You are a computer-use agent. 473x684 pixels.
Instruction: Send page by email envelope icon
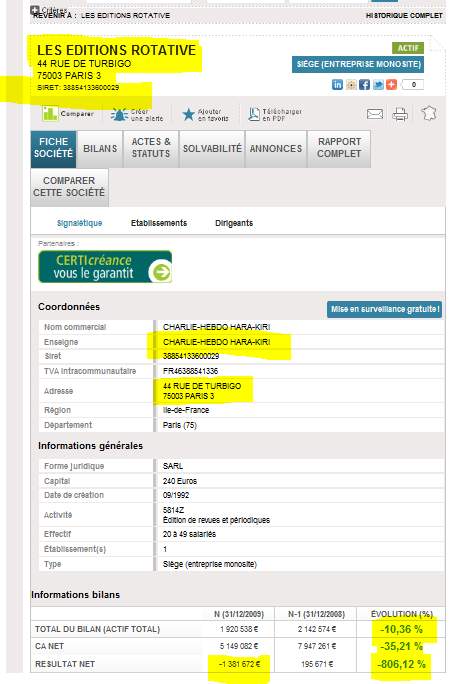[x=375, y=114]
